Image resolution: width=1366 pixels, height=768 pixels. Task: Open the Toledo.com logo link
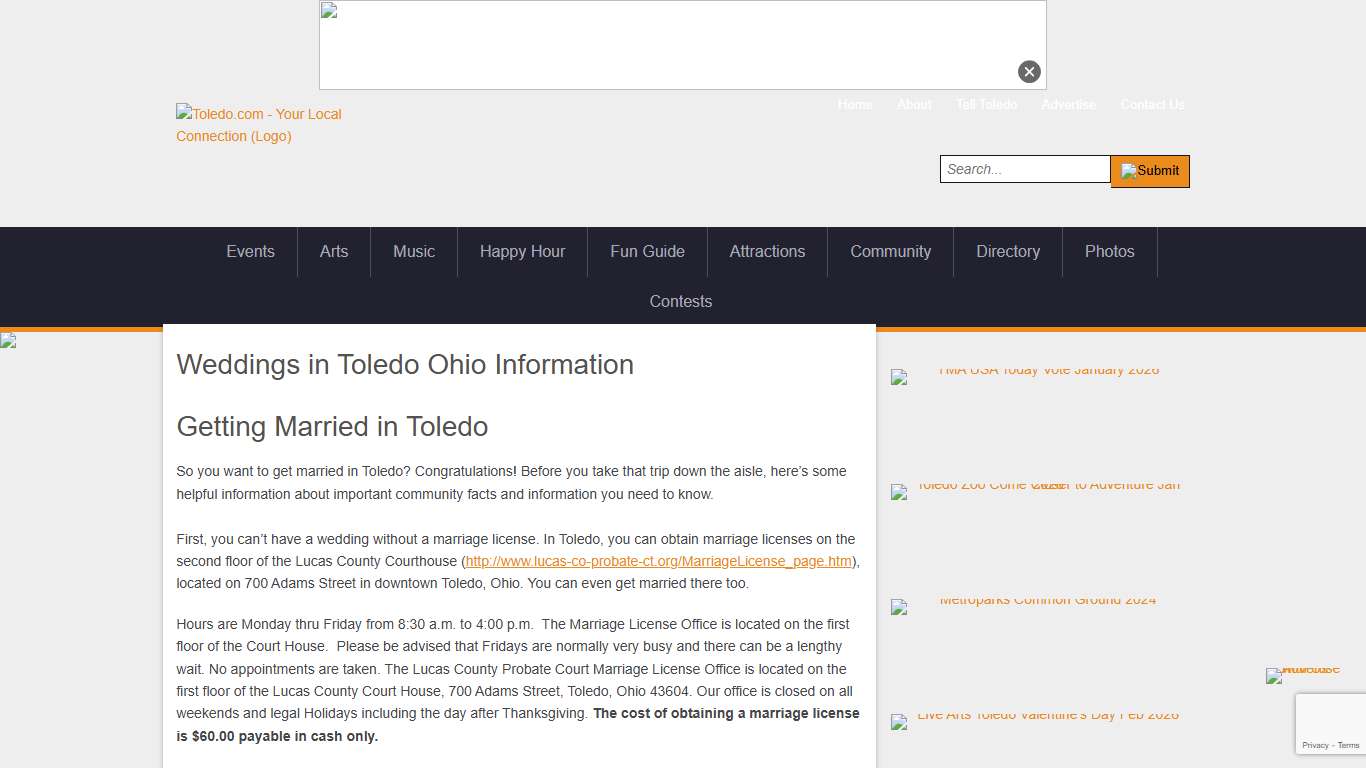258,125
